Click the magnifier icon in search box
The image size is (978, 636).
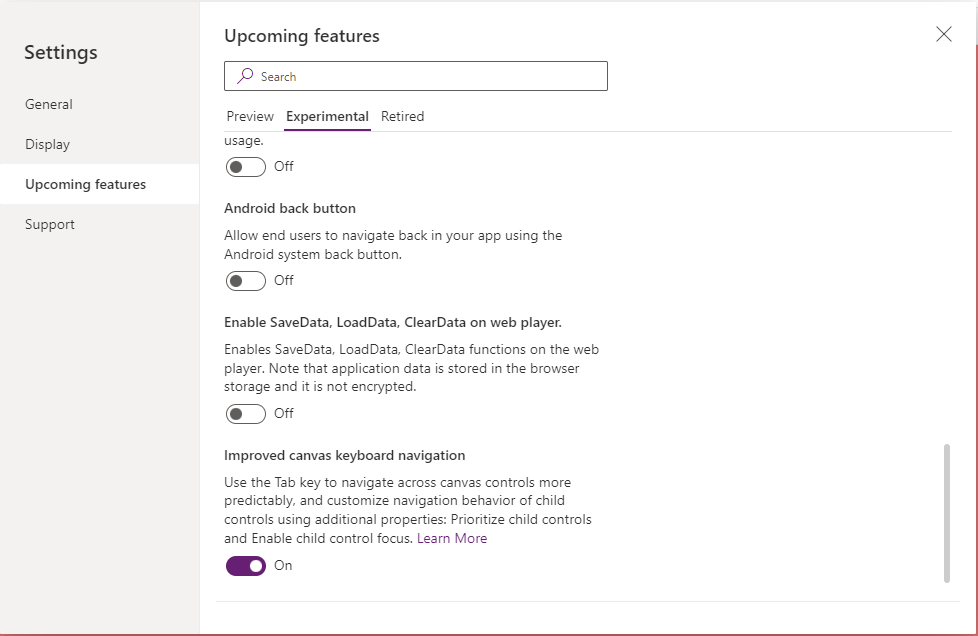(x=245, y=75)
